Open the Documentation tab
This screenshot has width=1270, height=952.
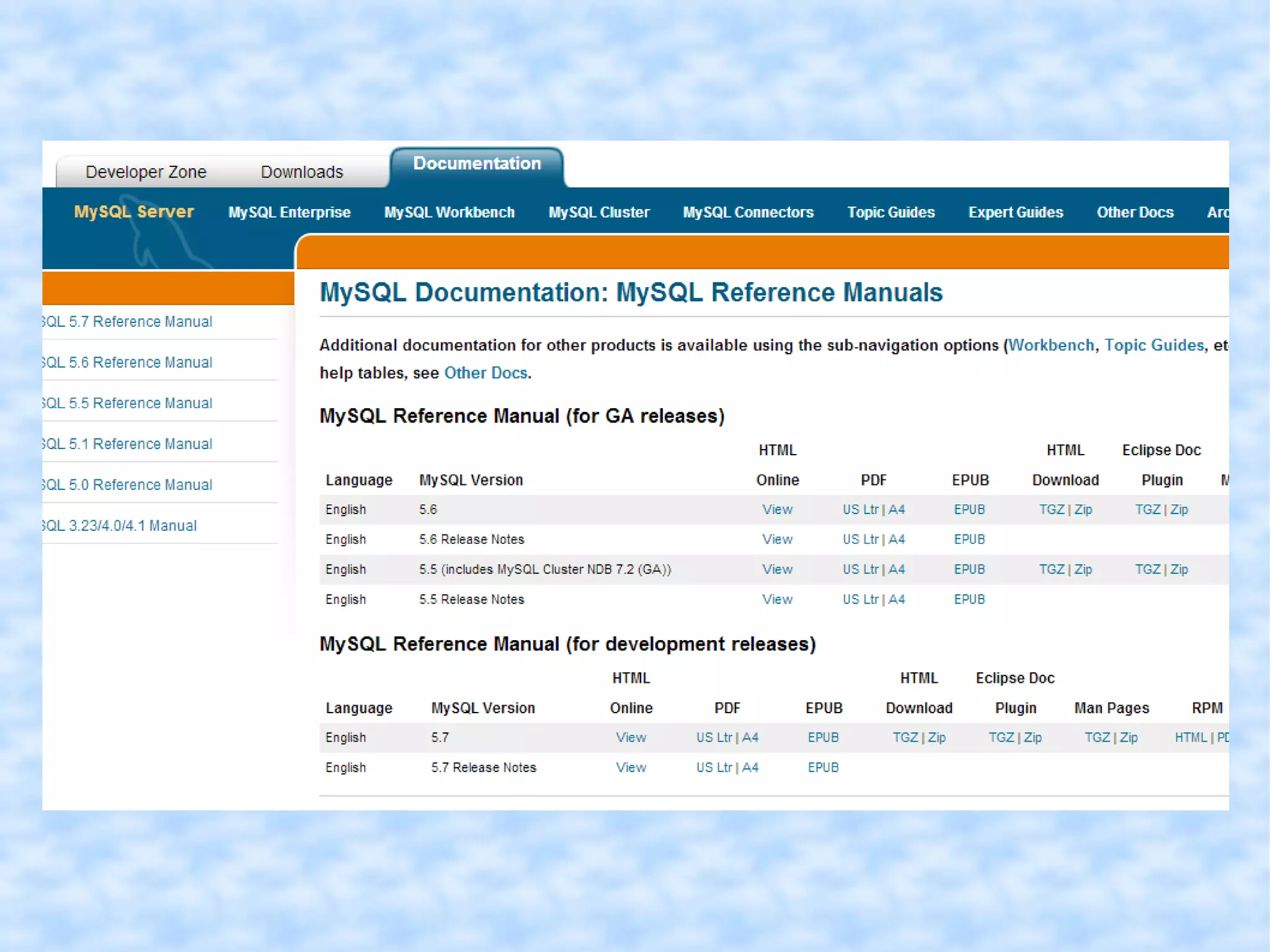tap(477, 164)
